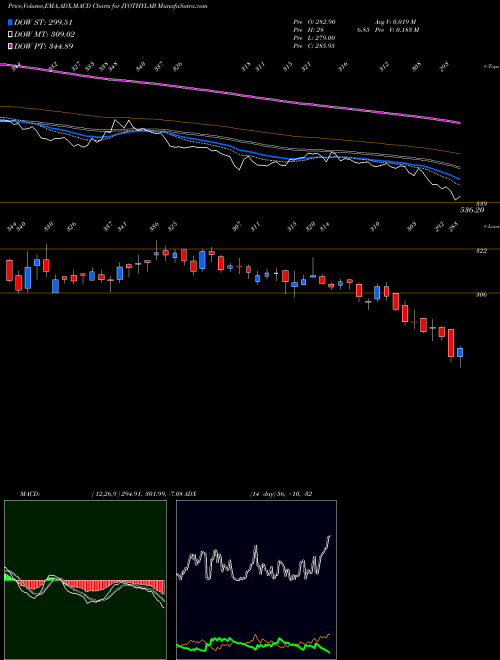
Task: Click the 'Avg V: 0.019 M' value
Action: click(397, 21)
